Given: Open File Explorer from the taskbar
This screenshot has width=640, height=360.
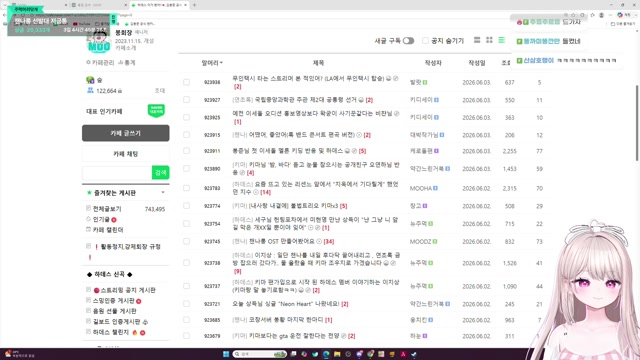Looking at the screenshot, I should pos(337,354).
